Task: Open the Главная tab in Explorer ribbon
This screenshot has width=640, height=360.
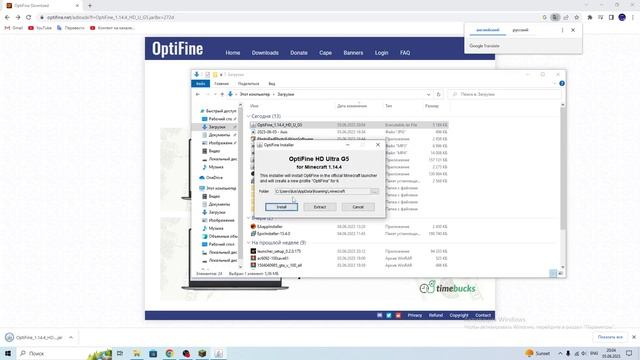Action: (221, 84)
